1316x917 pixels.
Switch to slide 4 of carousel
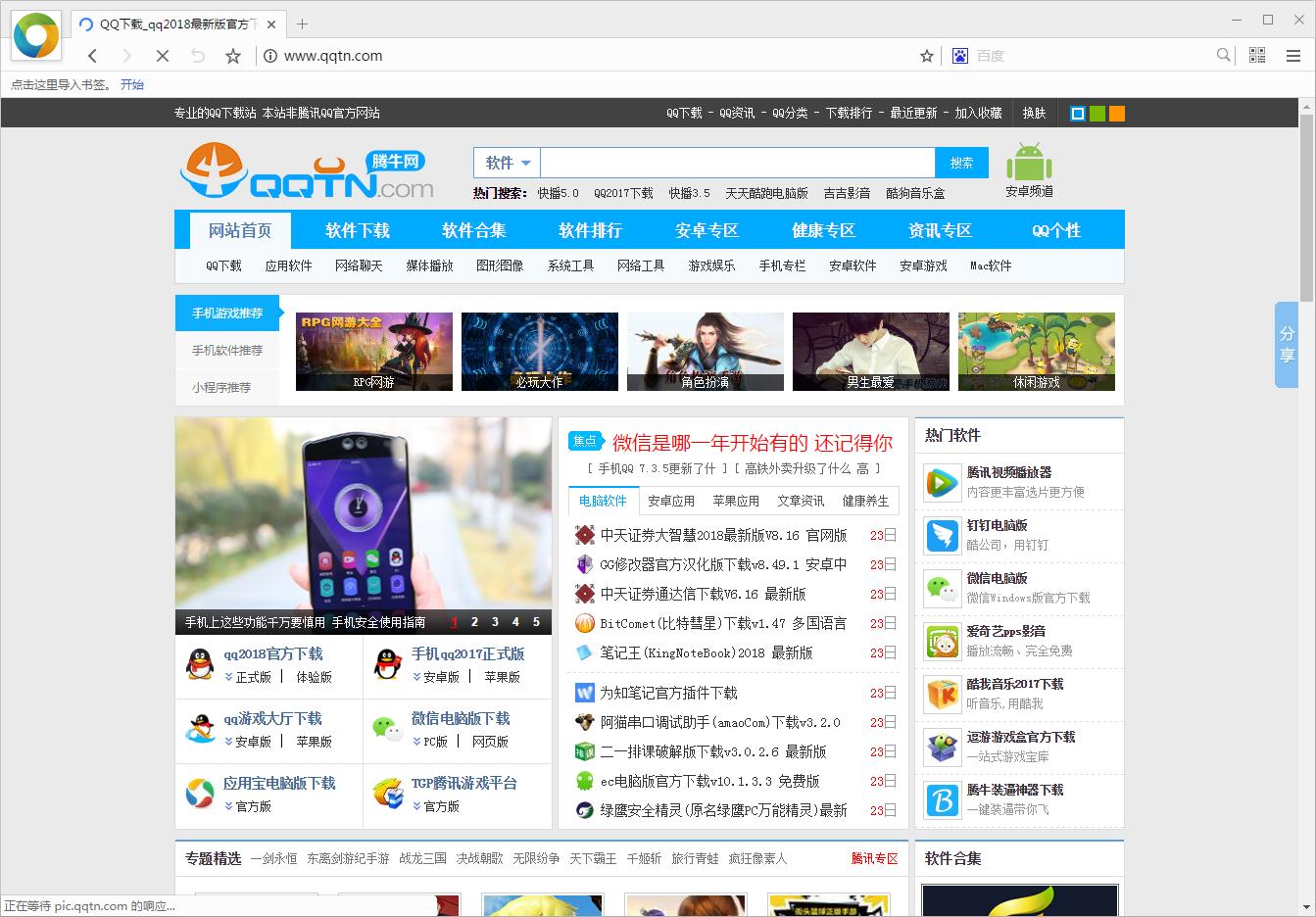click(515, 622)
